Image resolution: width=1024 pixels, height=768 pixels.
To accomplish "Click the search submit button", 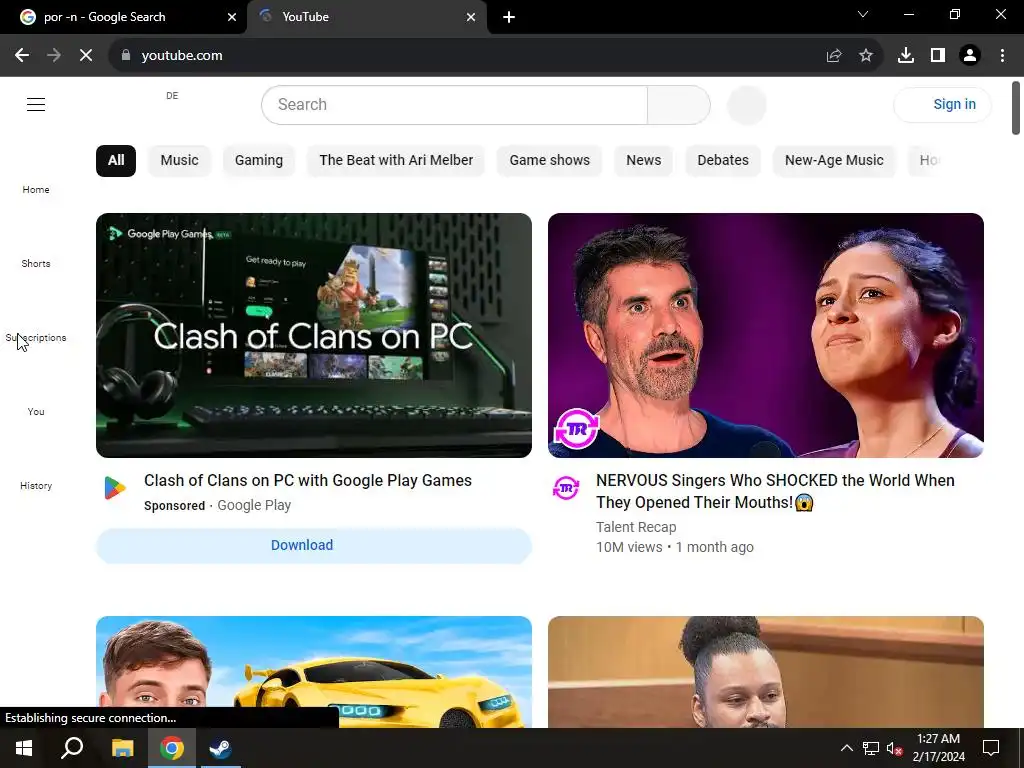I will pyautogui.click(x=679, y=104).
